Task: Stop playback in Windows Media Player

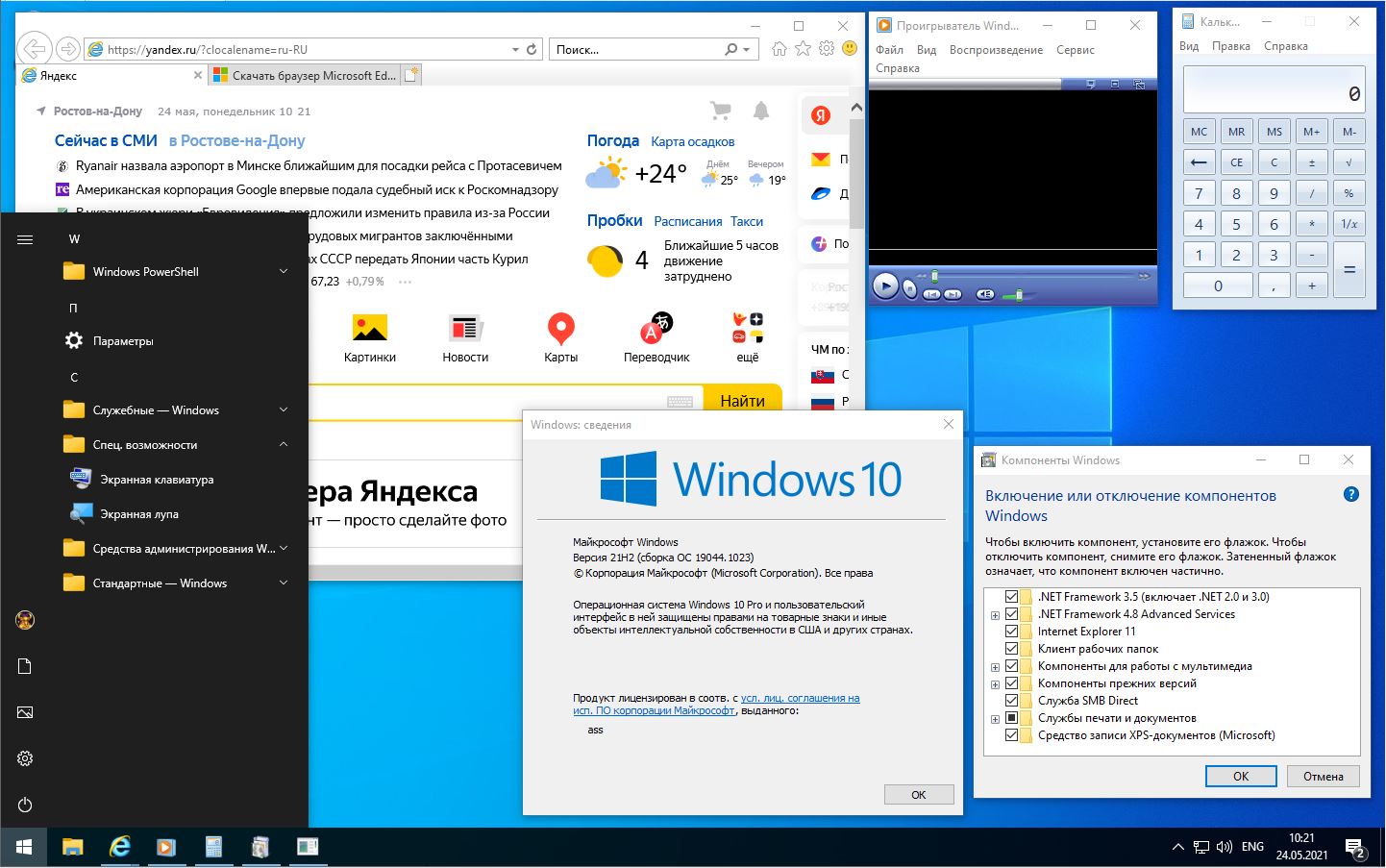Action: tap(909, 288)
